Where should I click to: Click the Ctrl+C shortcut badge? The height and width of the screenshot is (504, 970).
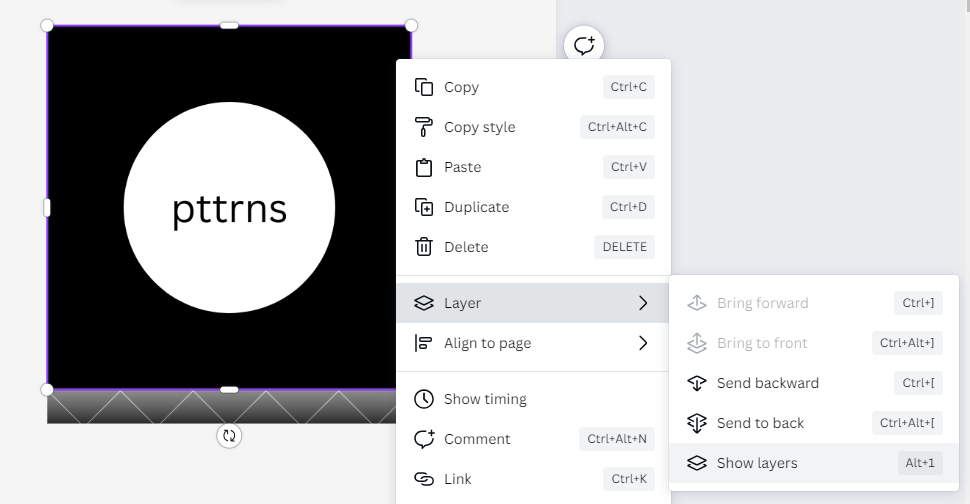pyautogui.click(x=629, y=87)
